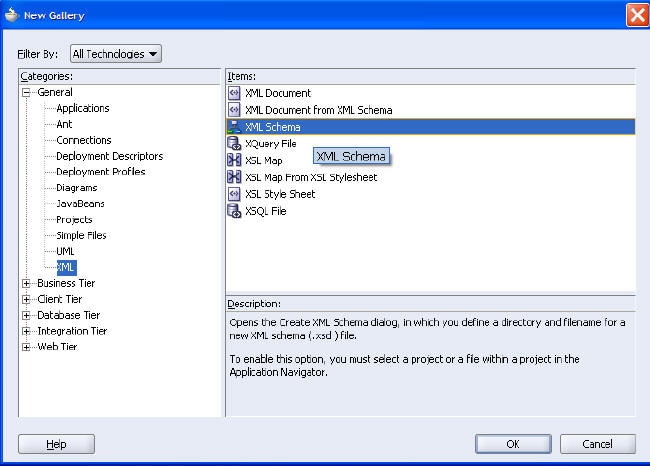Expand the Business Tier category

[26, 284]
